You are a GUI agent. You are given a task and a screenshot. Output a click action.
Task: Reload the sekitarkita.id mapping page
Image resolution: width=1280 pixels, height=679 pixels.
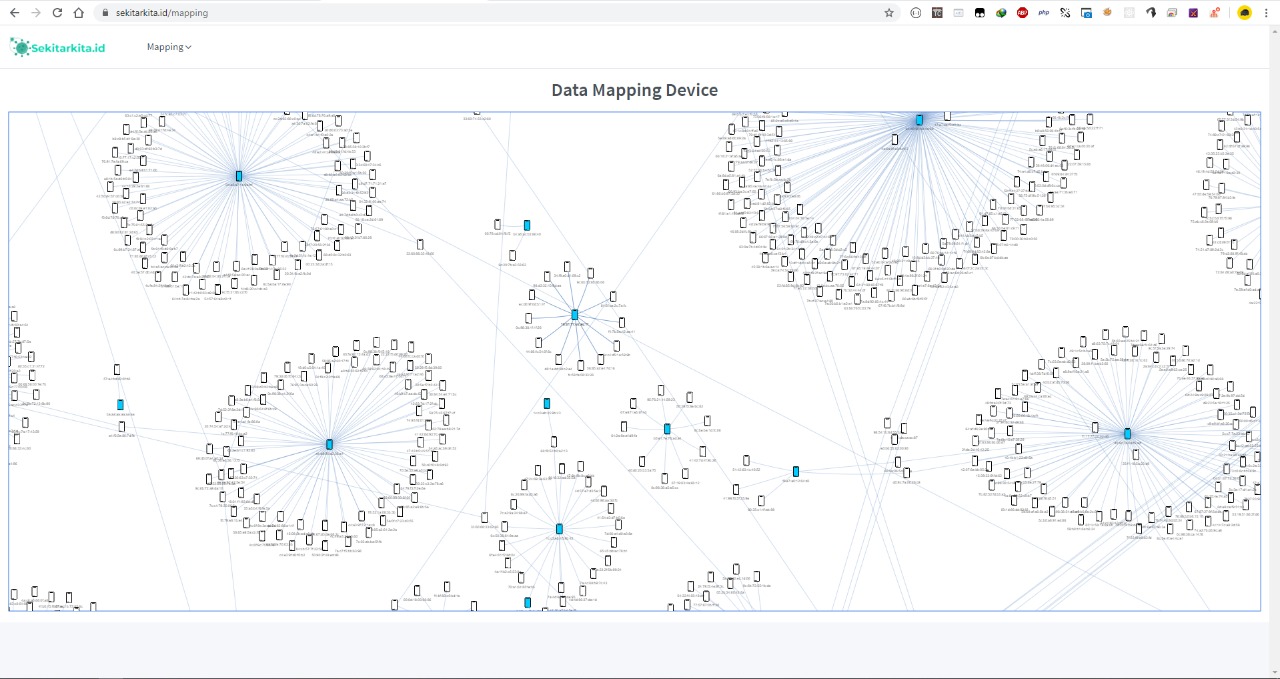point(57,13)
